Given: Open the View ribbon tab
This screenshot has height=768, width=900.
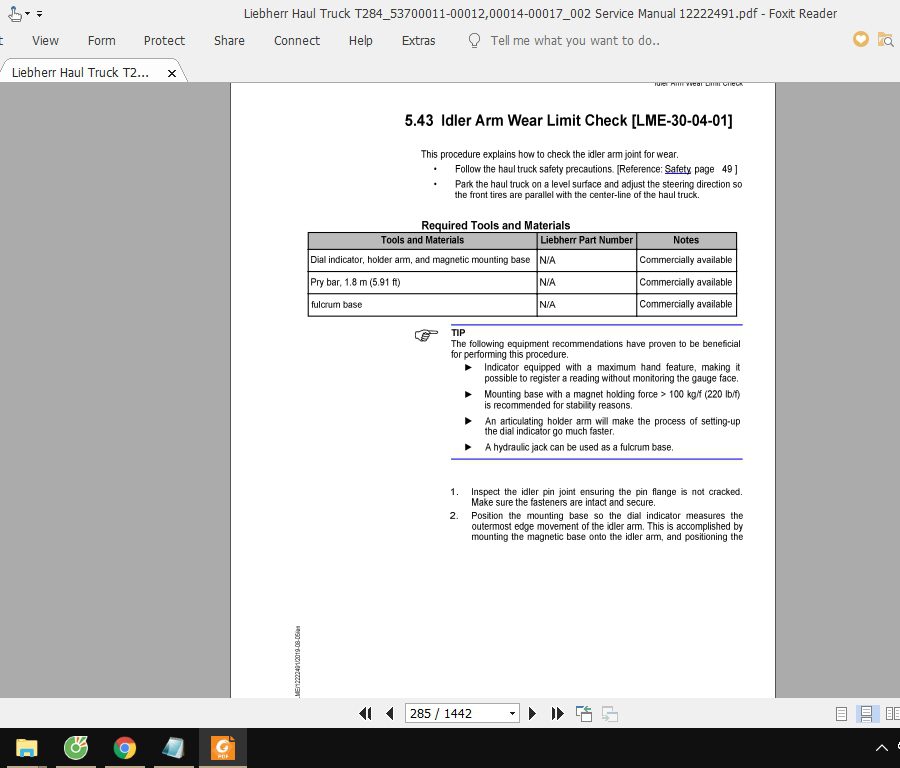Looking at the screenshot, I should coord(45,41).
